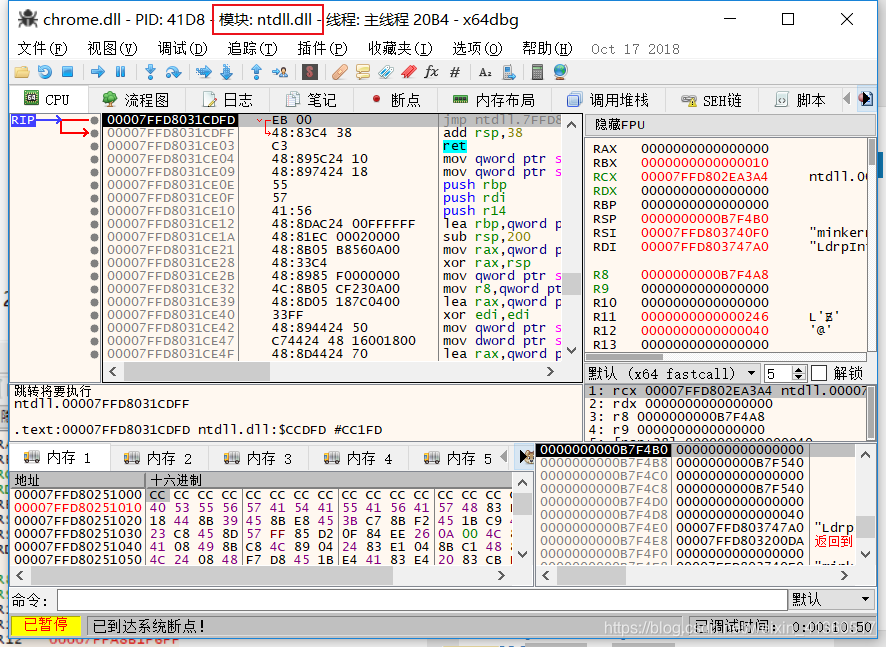
Task: Open the Calculator icon
Action: click(x=537, y=72)
